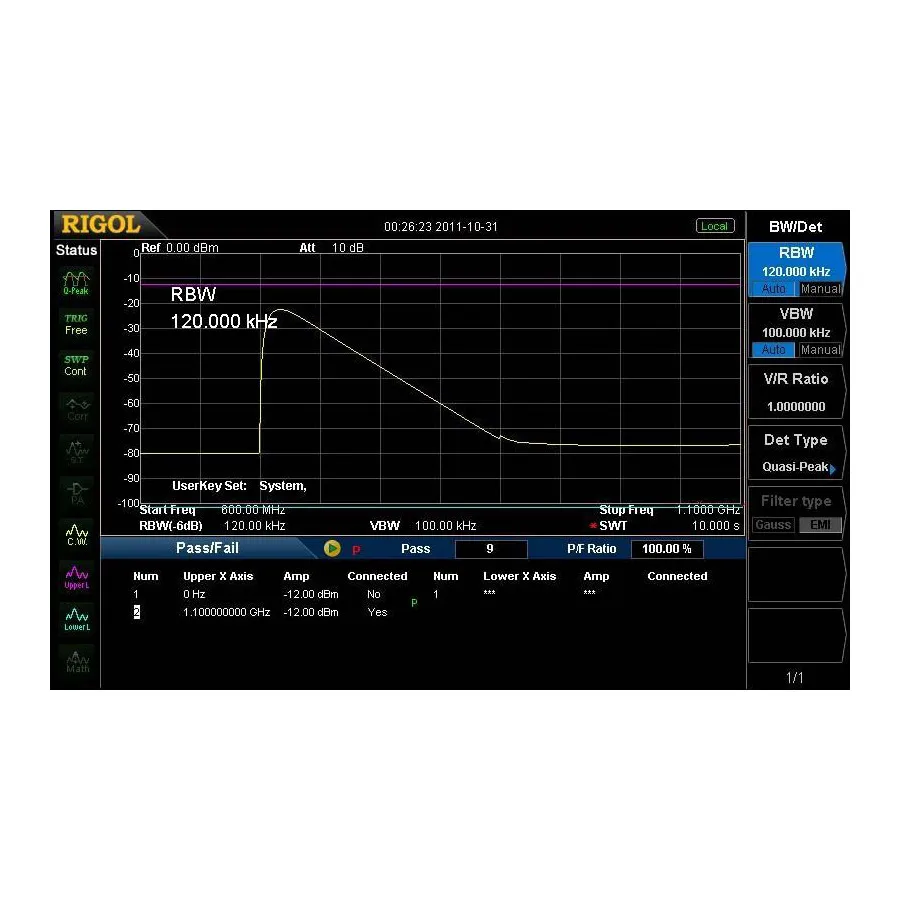Viewport: 900px width, 900px height.
Task: Select the Q-Peak detector status icon
Action: pyautogui.click(x=75, y=282)
